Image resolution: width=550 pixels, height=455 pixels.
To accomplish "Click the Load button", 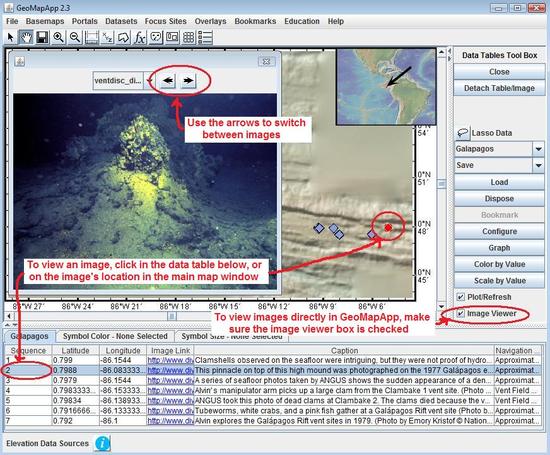I will pyautogui.click(x=499, y=182).
